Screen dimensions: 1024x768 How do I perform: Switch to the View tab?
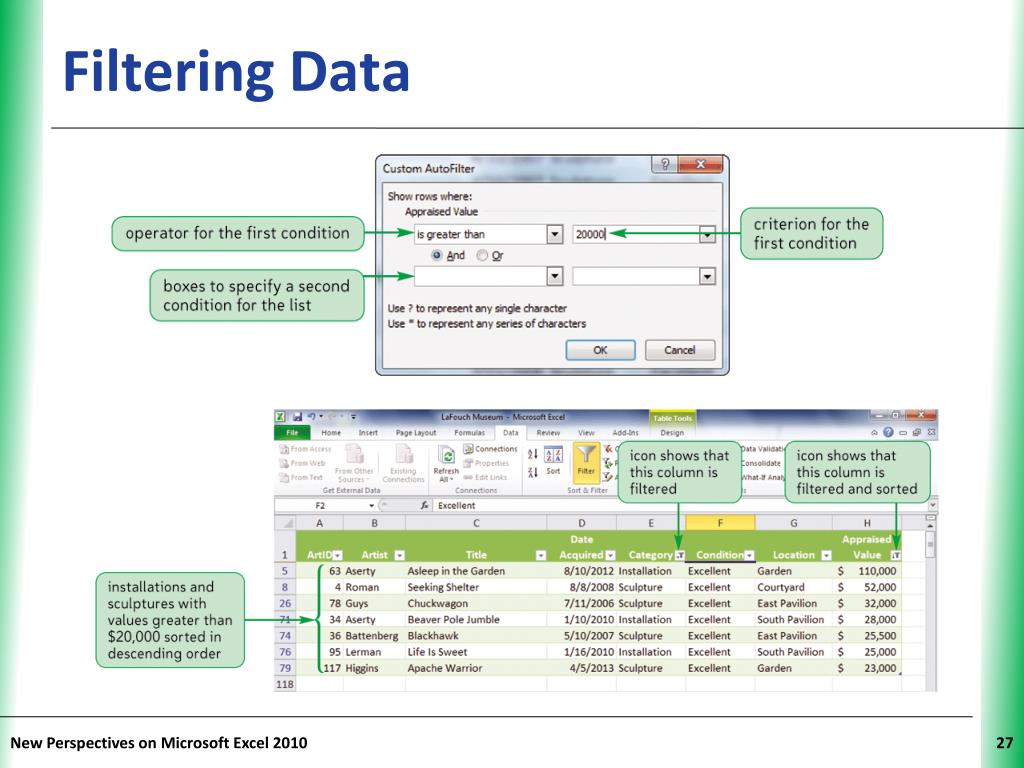click(x=586, y=432)
